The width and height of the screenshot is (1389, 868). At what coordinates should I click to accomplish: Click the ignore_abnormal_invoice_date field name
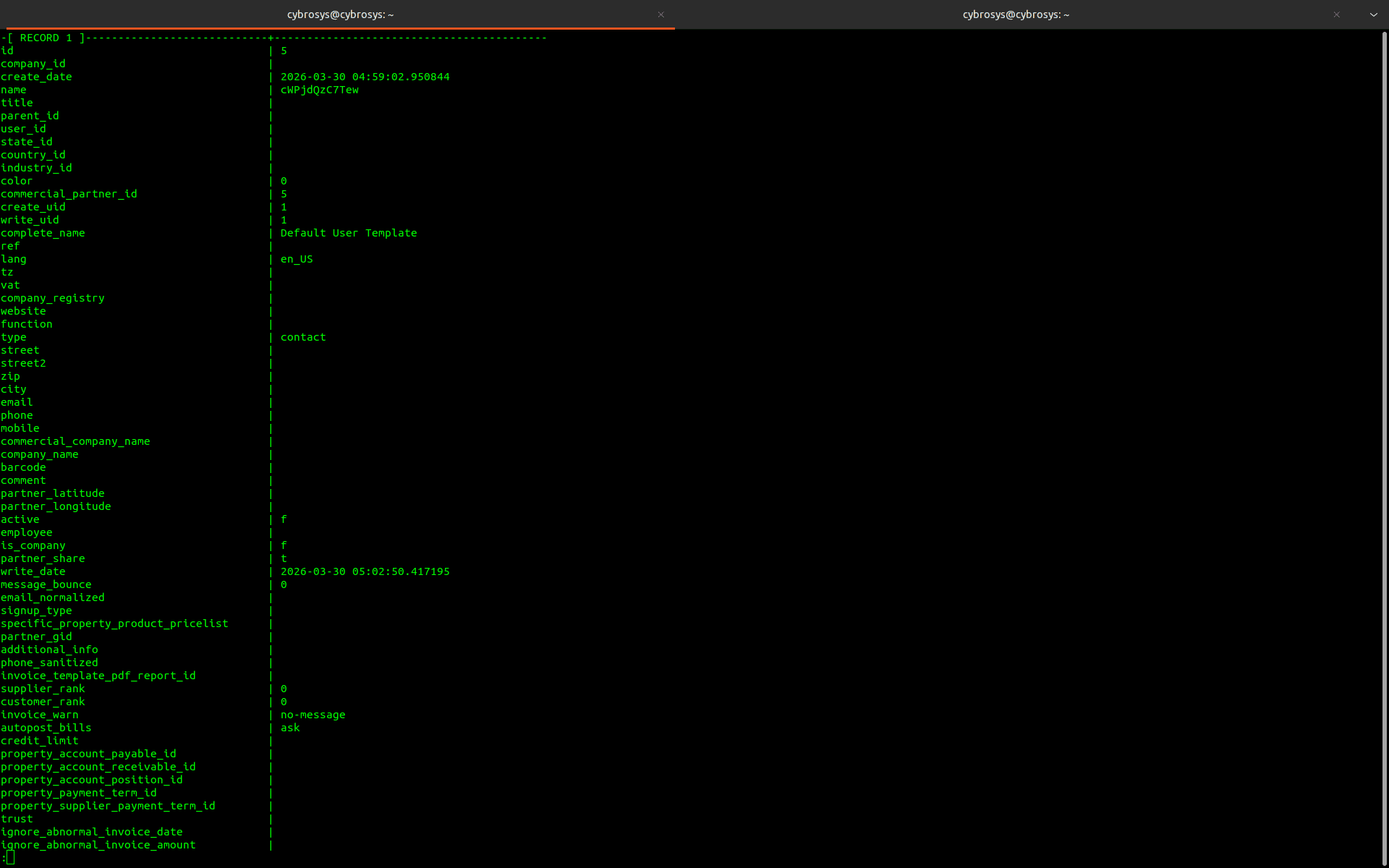tap(92, 832)
